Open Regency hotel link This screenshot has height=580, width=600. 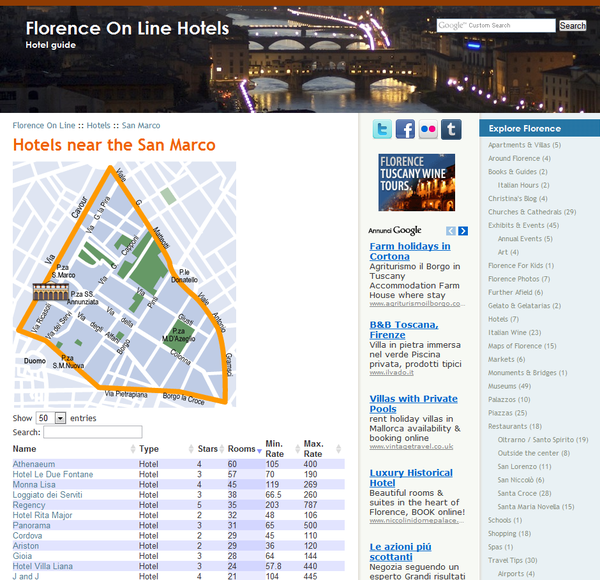coord(29,505)
